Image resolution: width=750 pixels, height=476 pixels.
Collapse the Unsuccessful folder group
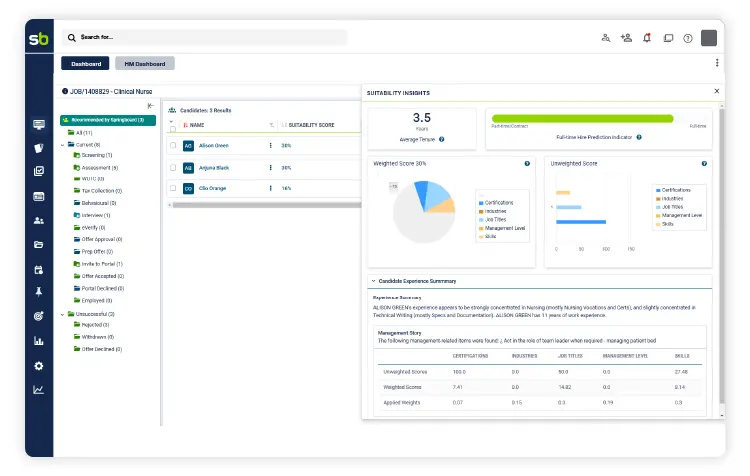coord(62,314)
